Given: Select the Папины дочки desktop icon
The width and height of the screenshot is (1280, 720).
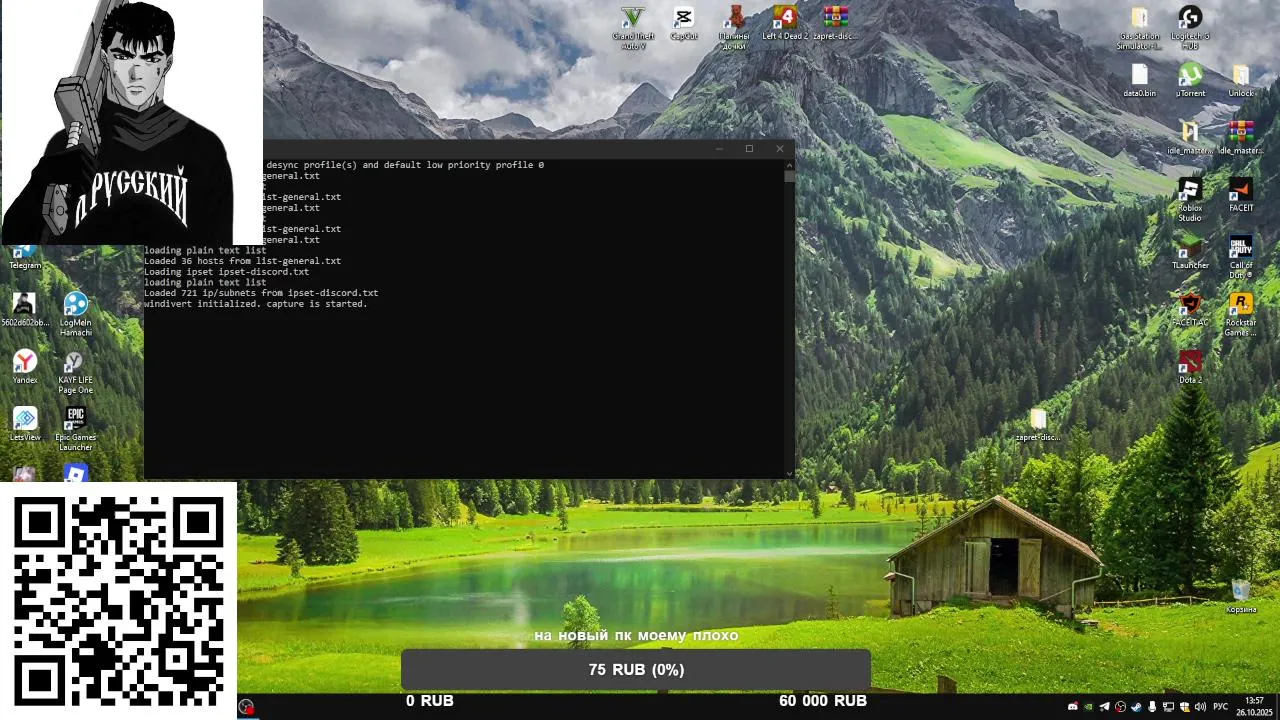Looking at the screenshot, I should [735, 27].
